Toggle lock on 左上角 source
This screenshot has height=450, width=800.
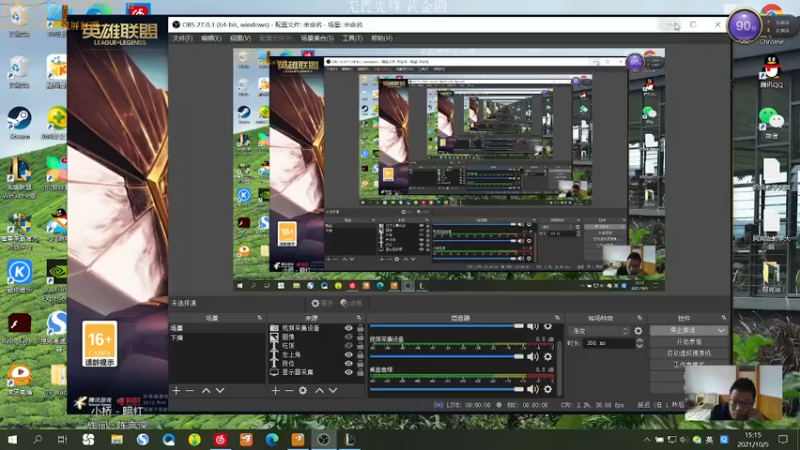point(360,355)
